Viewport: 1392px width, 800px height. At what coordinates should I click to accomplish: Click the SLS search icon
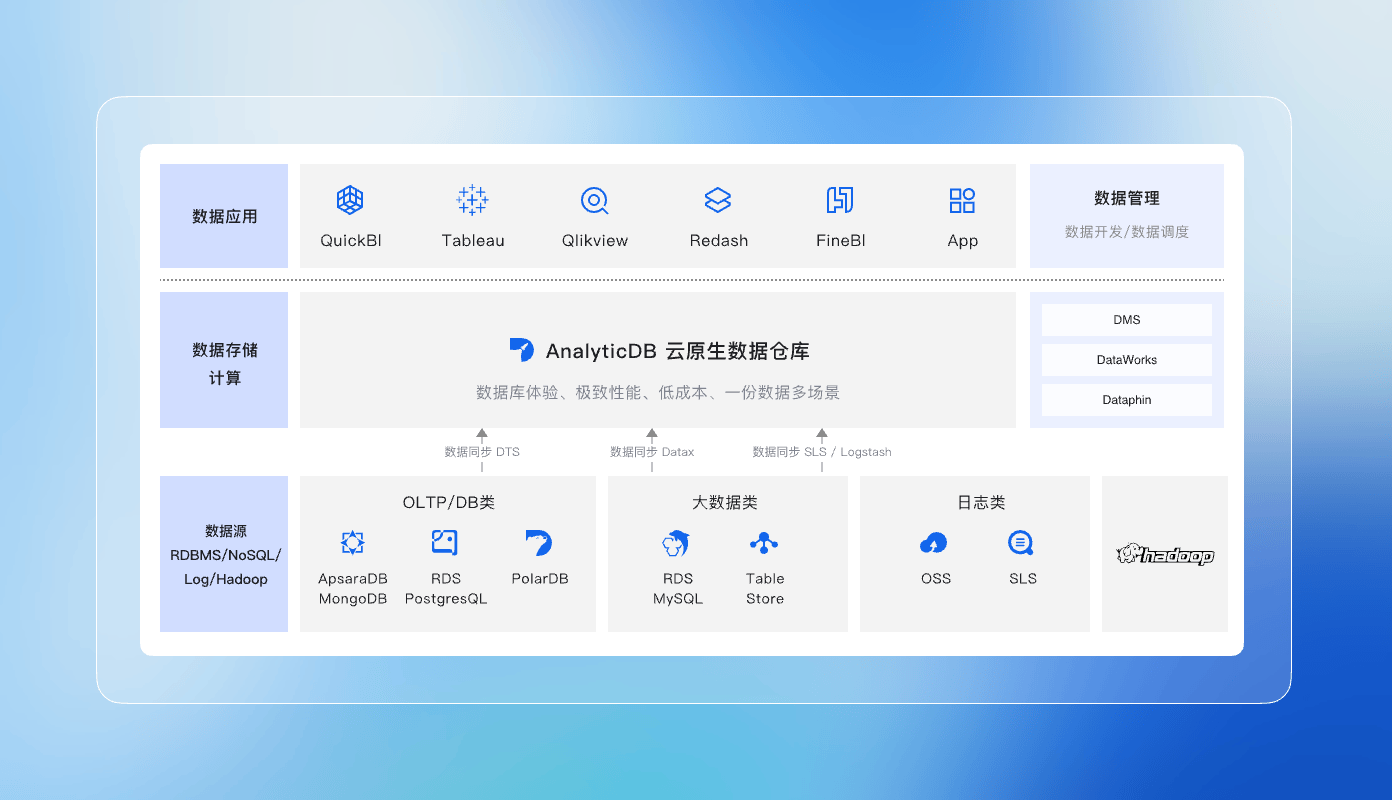(1021, 543)
